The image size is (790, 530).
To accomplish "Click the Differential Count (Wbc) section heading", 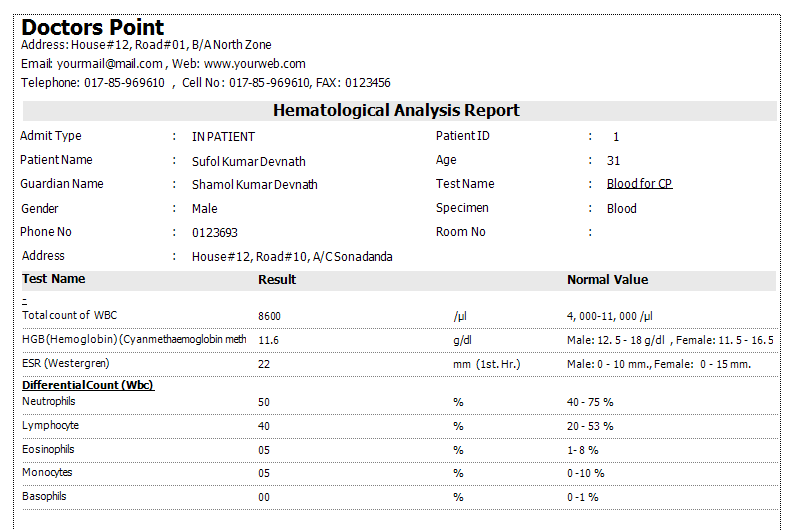I will tap(88, 385).
